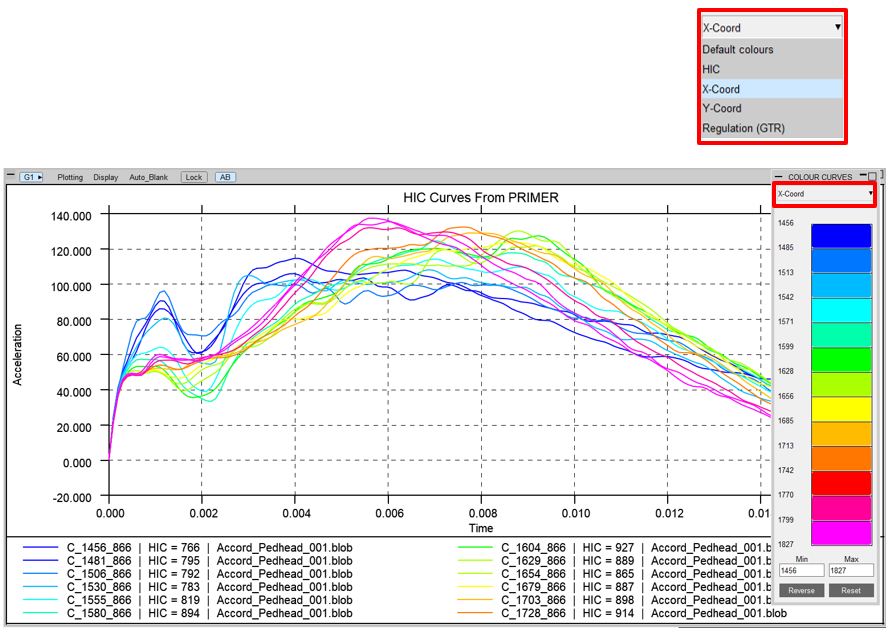The image size is (889, 637).
Task: Expand the enlarged X-Coord combo box at top
Action: point(771,28)
